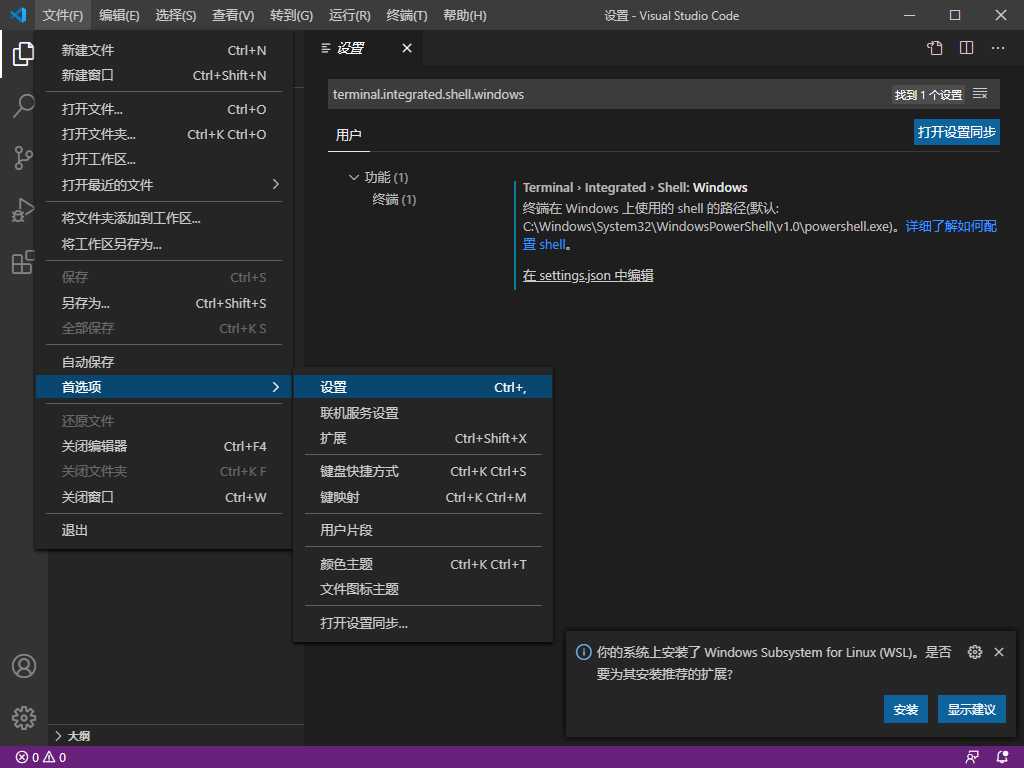Viewport: 1024px width, 768px height.
Task: Select 文件图标主题 in preferences submenu
Action: (423, 589)
